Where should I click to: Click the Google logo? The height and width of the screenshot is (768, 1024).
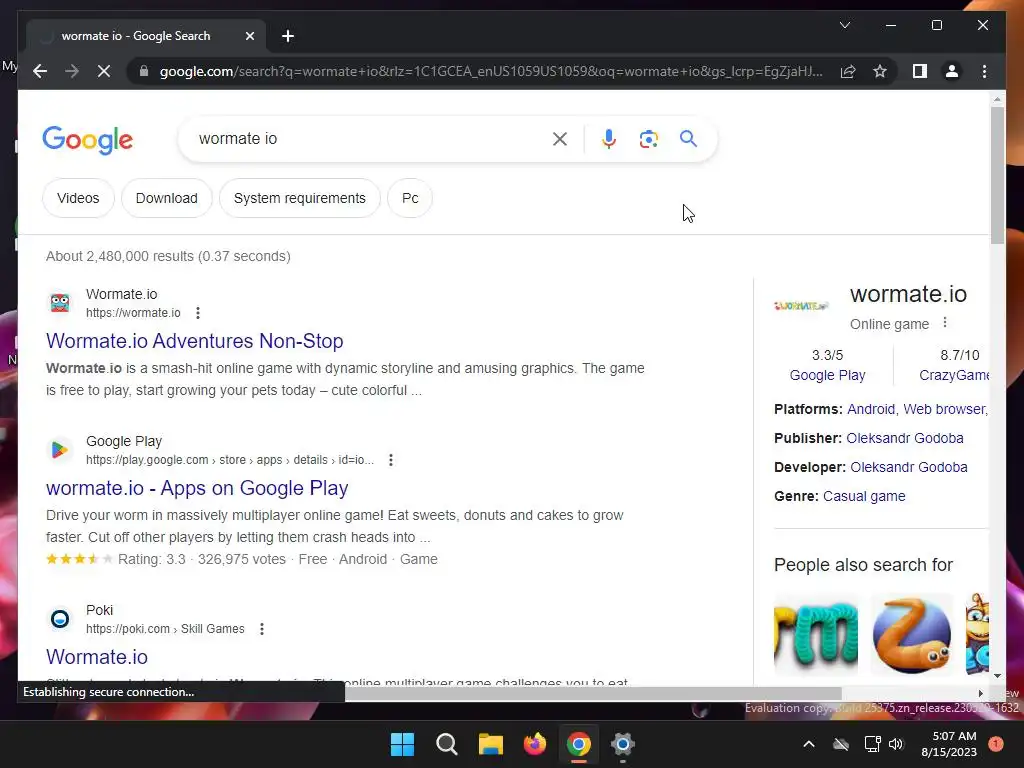pyautogui.click(x=88, y=140)
